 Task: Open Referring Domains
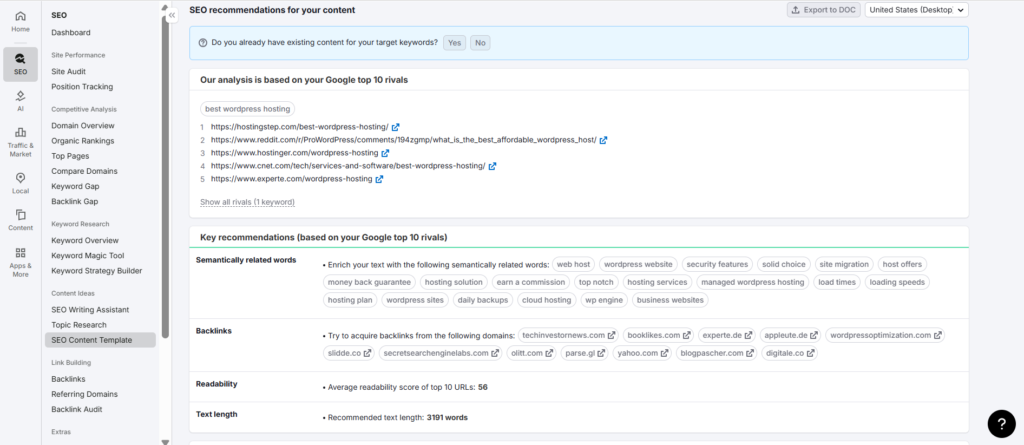pyautogui.click(x=84, y=394)
